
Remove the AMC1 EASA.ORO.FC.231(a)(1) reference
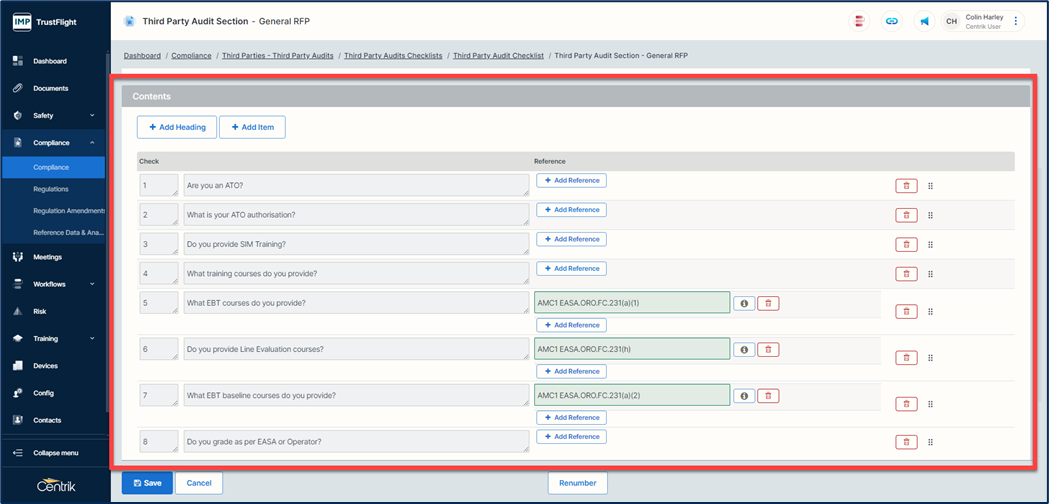[x=768, y=303]
